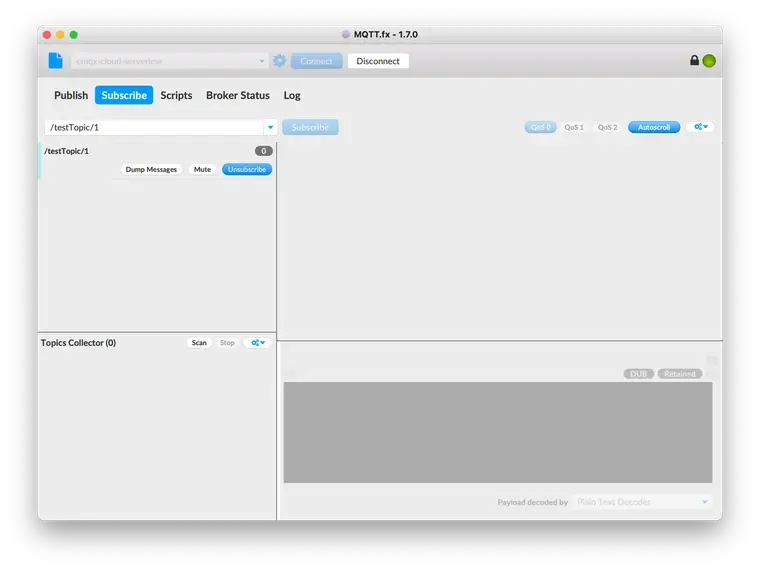760x570 pixels.
Task: Unsubscribe from /testTopic/1
Action: click(x=247, y=169)
